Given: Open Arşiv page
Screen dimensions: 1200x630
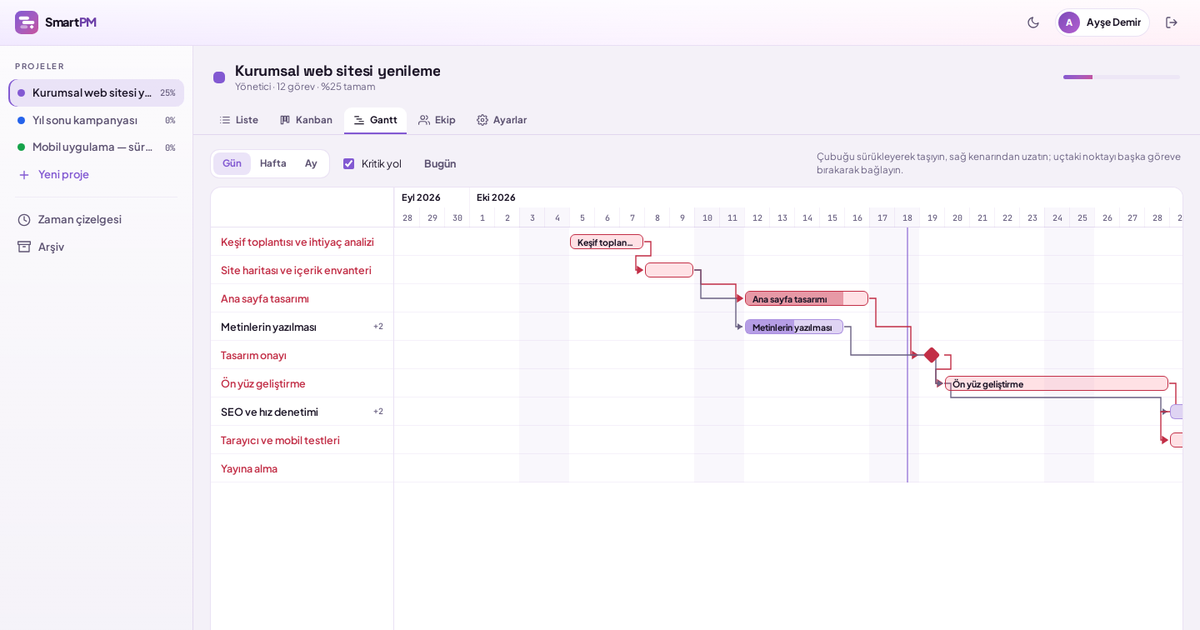Looking at the screenshot, I should [96, 246].
